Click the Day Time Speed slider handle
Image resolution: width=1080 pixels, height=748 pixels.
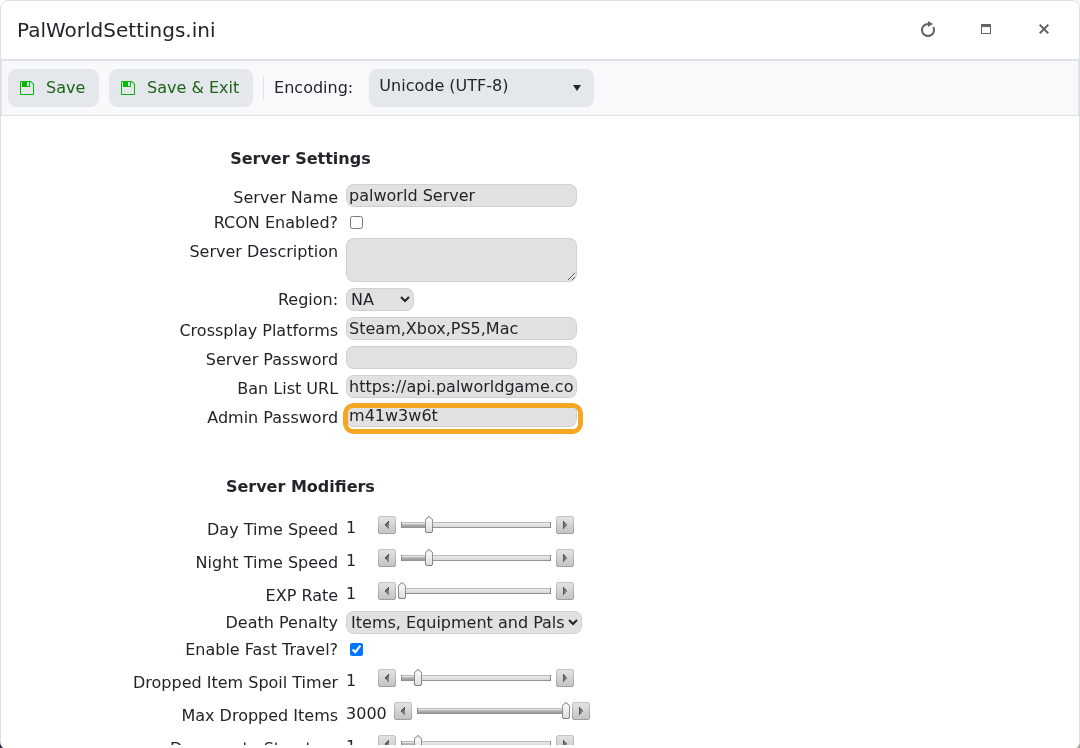coord(428,526)
